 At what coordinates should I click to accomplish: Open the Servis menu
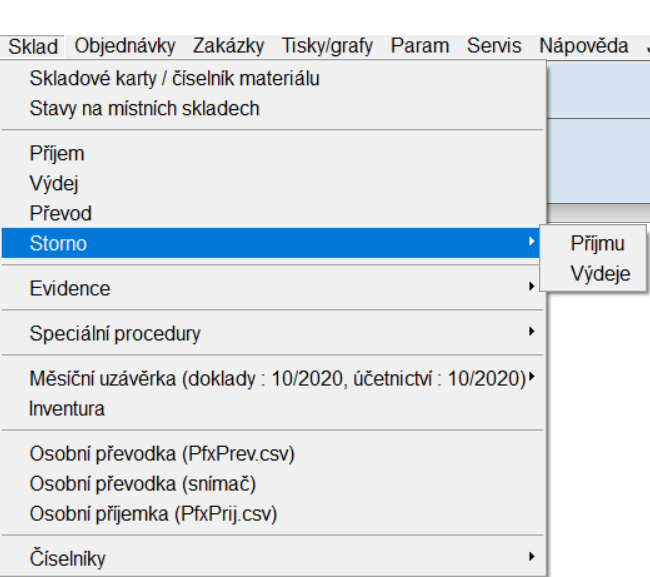coord(494,46)
